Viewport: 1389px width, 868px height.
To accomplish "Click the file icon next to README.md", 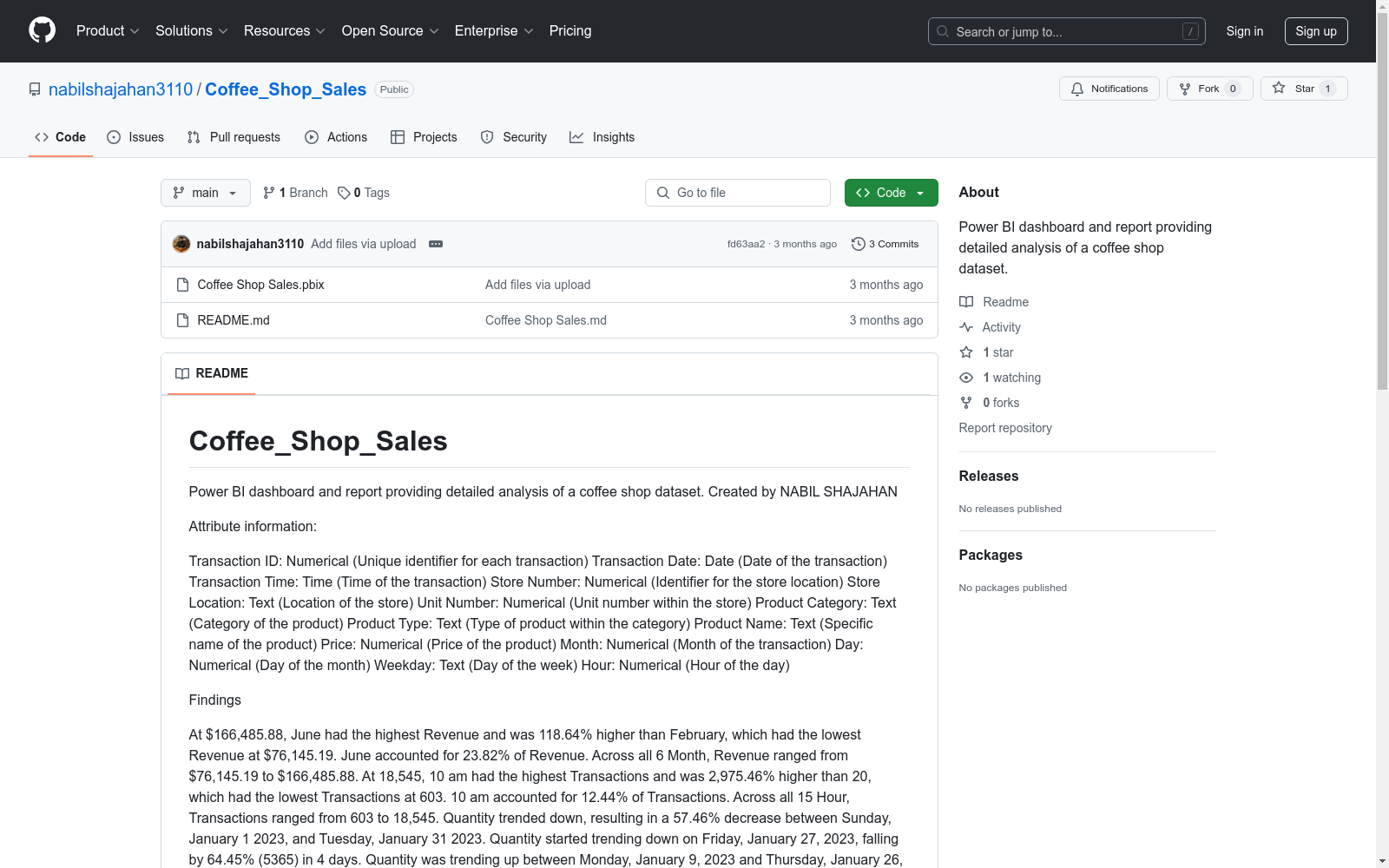I will point(182,320).
